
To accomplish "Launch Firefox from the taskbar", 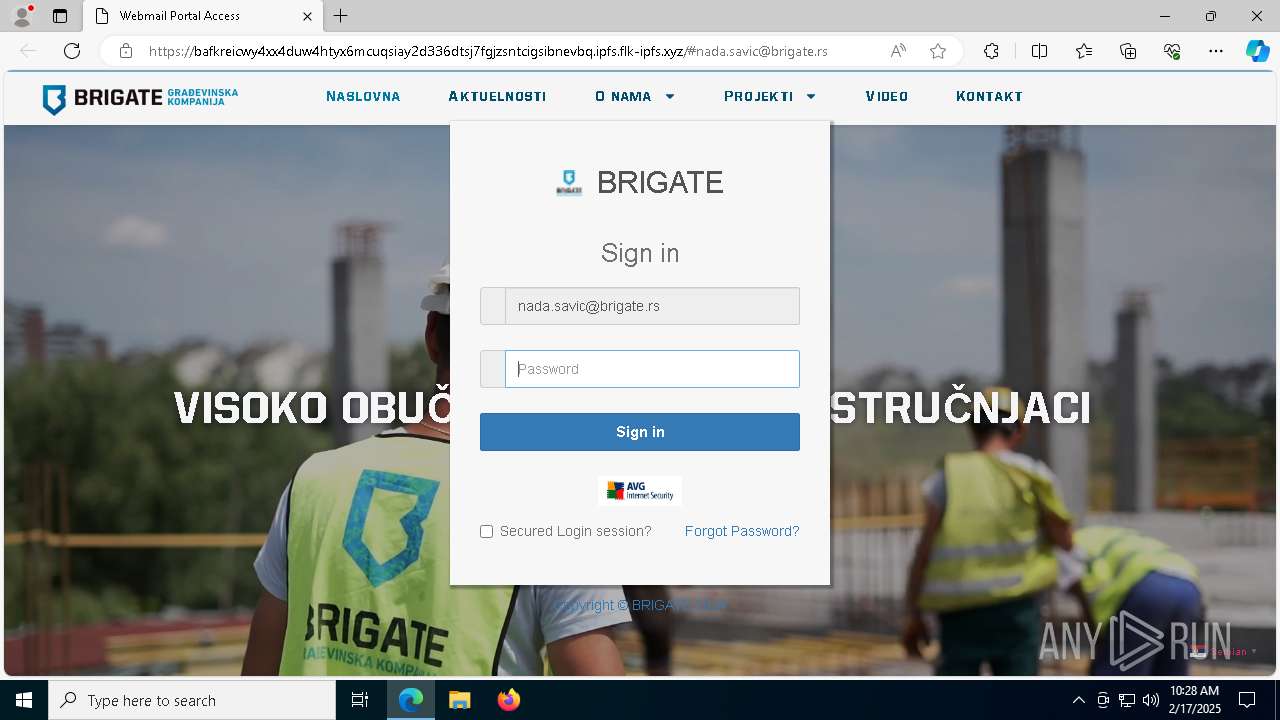I will (x=509, y=700).
